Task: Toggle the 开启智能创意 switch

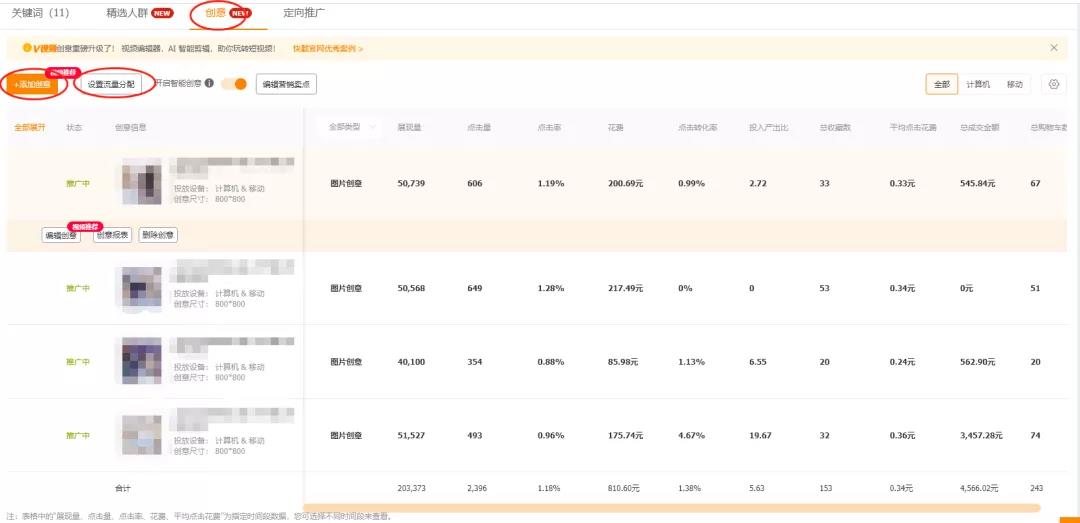Action: (234, 84)
